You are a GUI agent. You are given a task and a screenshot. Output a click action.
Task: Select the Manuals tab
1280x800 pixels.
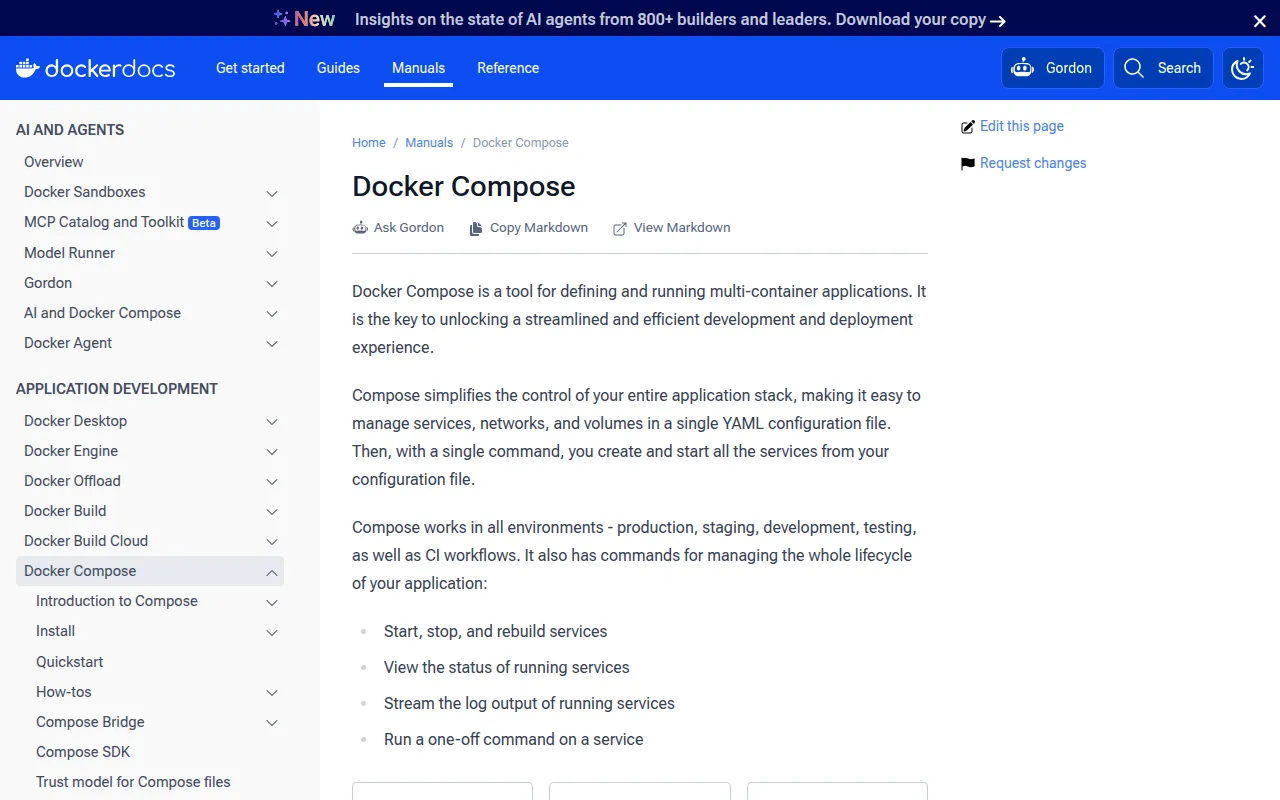(x=418, y=68)
